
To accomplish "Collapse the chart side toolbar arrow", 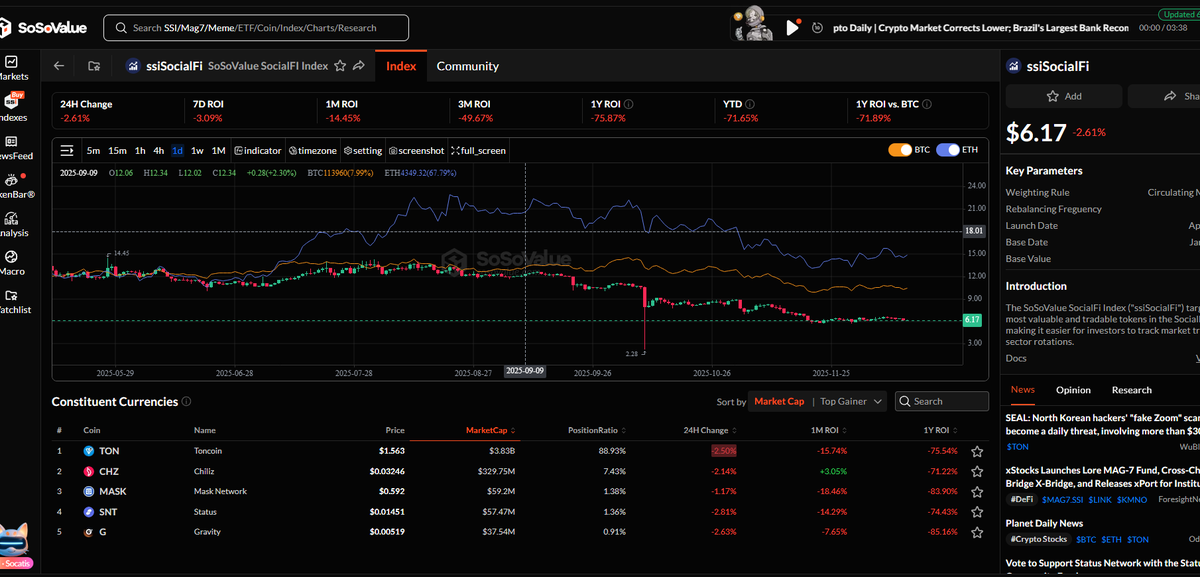I will point(66,150).
